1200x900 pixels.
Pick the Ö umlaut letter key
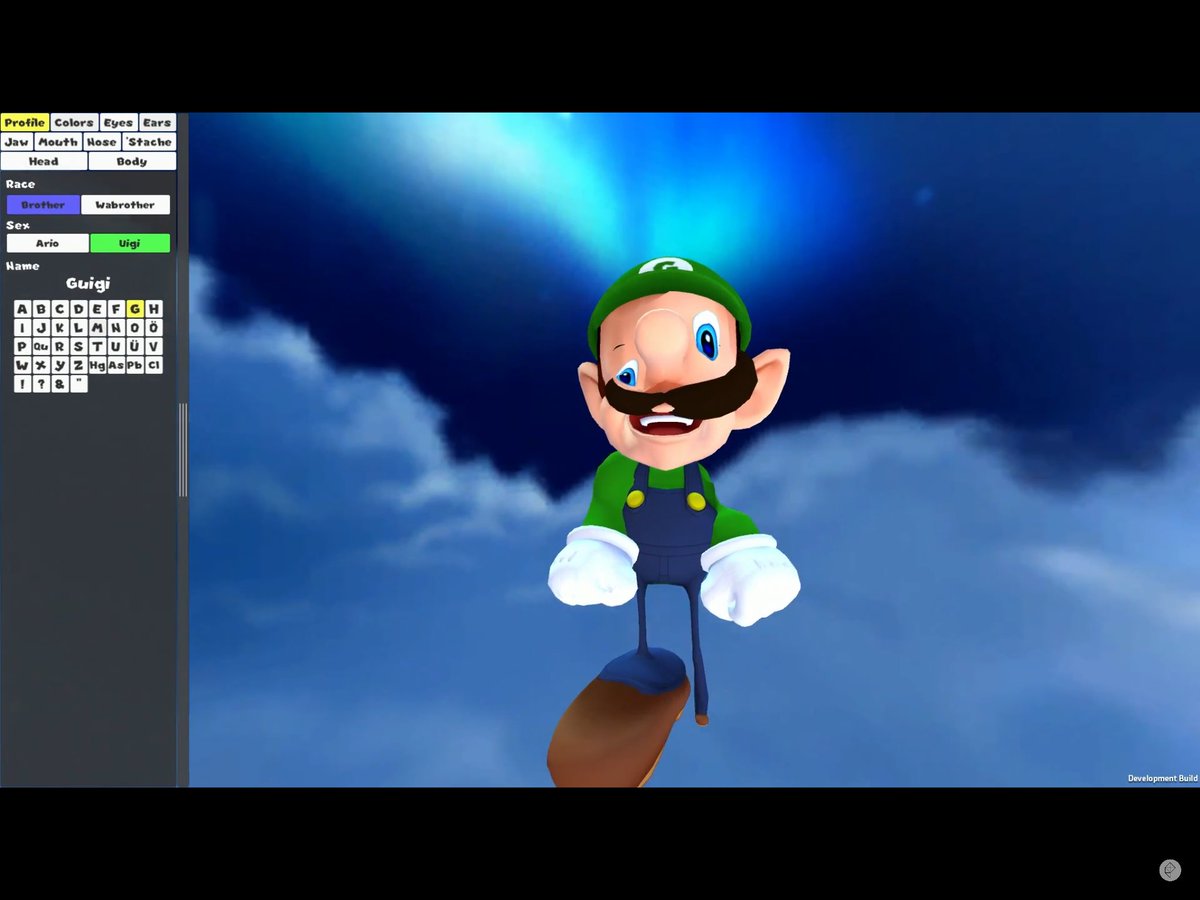pos(153,328)
